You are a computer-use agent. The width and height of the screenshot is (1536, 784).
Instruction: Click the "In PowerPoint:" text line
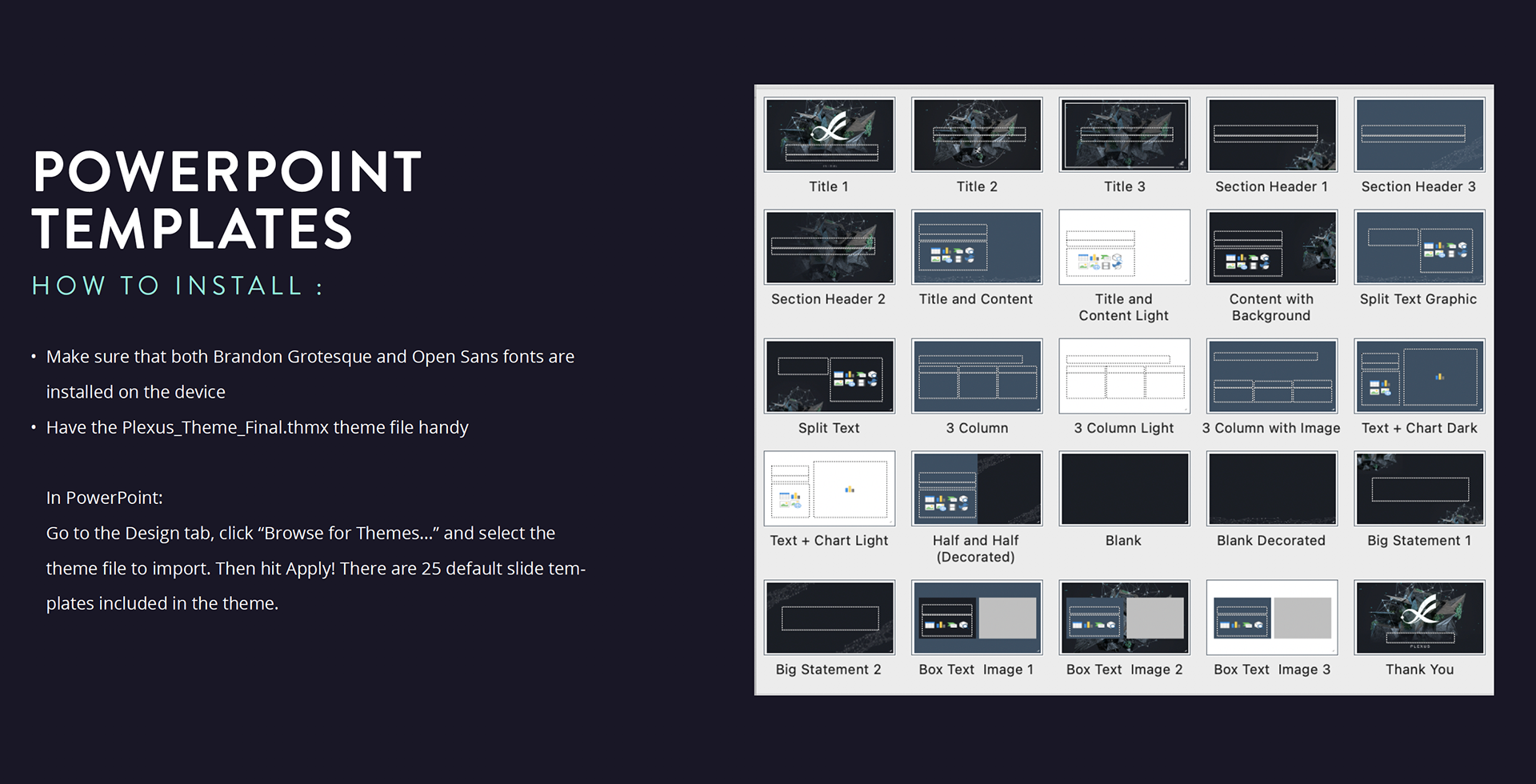point(104,498)
